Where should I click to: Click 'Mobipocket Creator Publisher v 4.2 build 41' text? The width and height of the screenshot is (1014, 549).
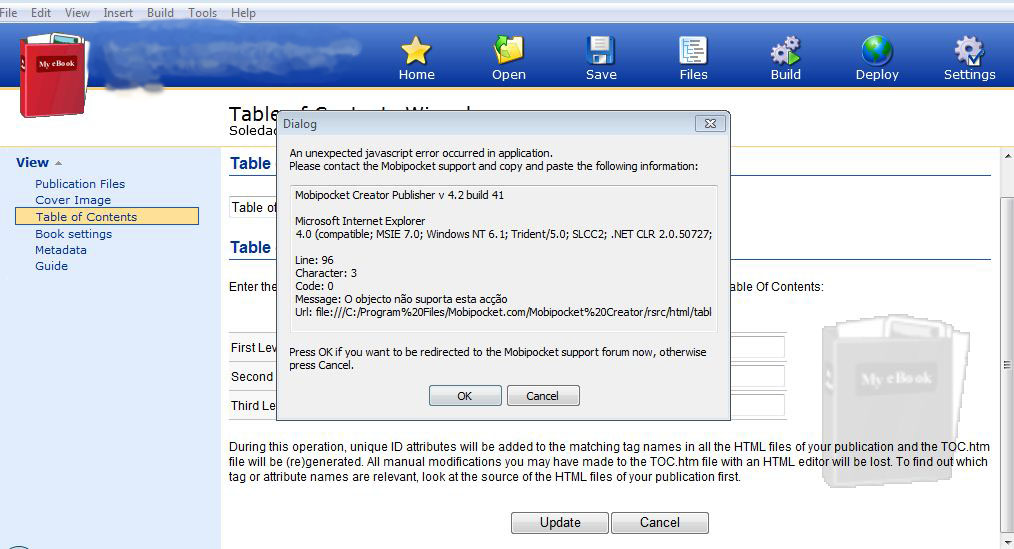(x=399, y=195)
